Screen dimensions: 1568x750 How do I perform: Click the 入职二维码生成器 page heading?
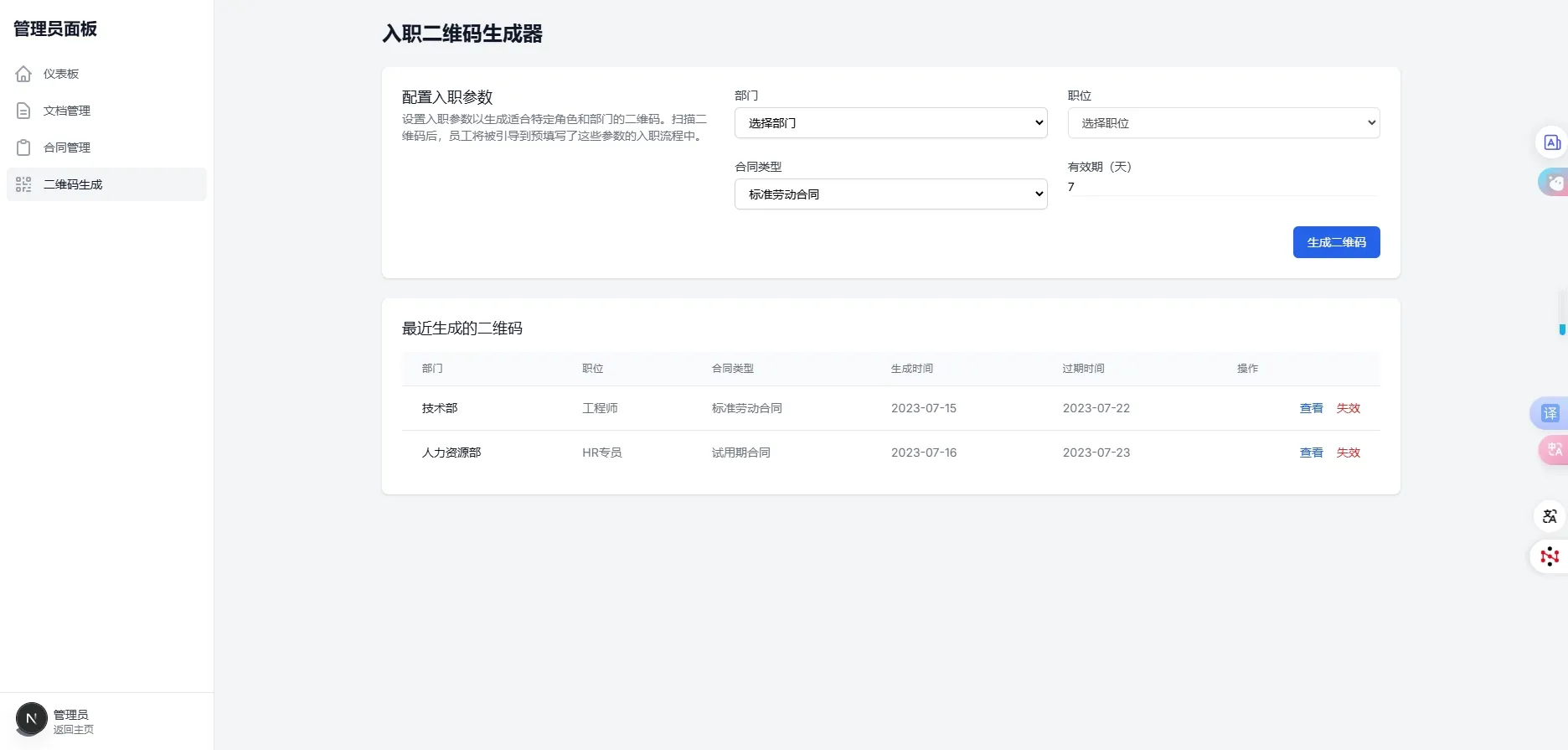(462, 34)
